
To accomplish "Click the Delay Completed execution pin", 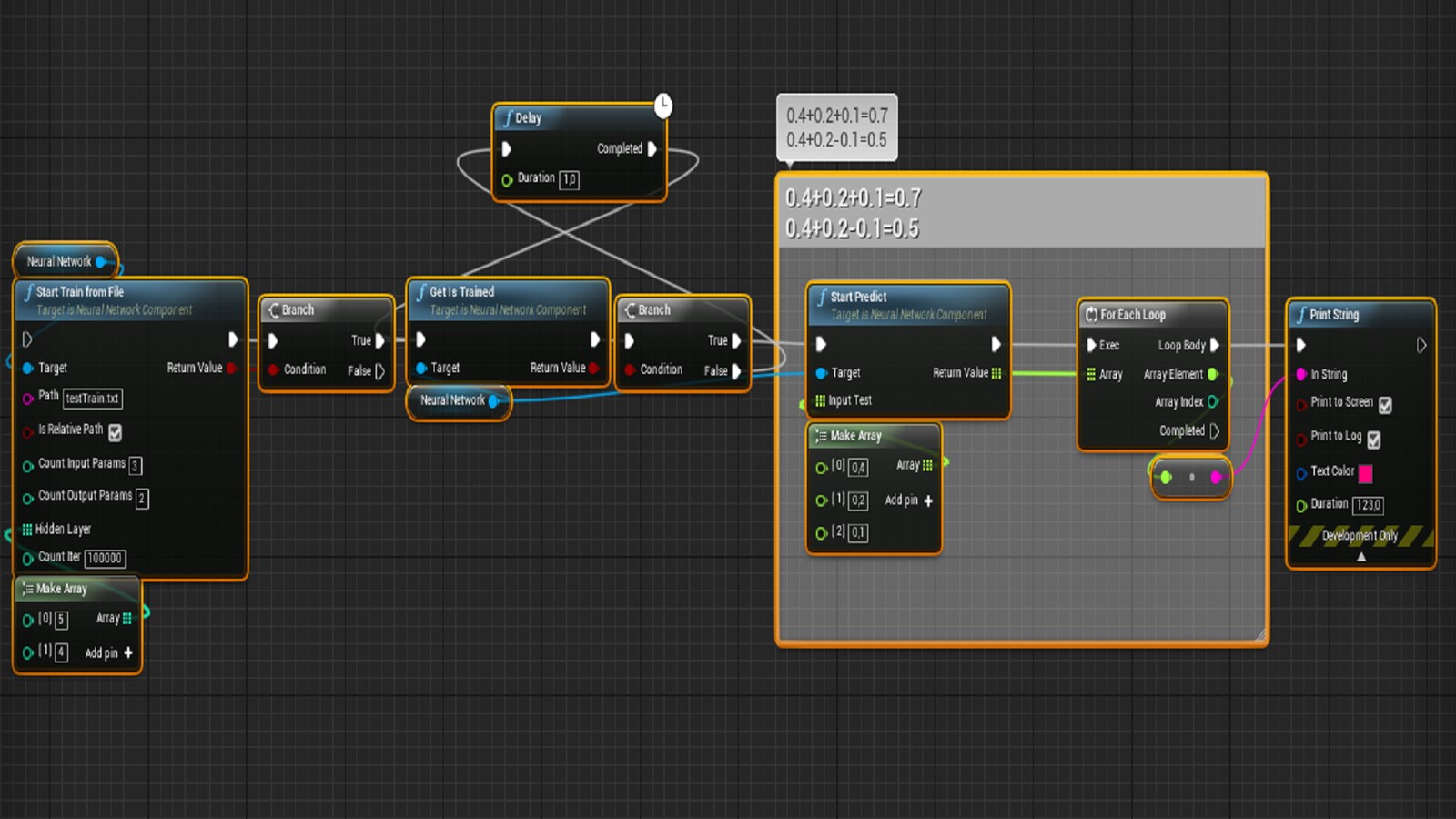I will [x=652, y=148].
